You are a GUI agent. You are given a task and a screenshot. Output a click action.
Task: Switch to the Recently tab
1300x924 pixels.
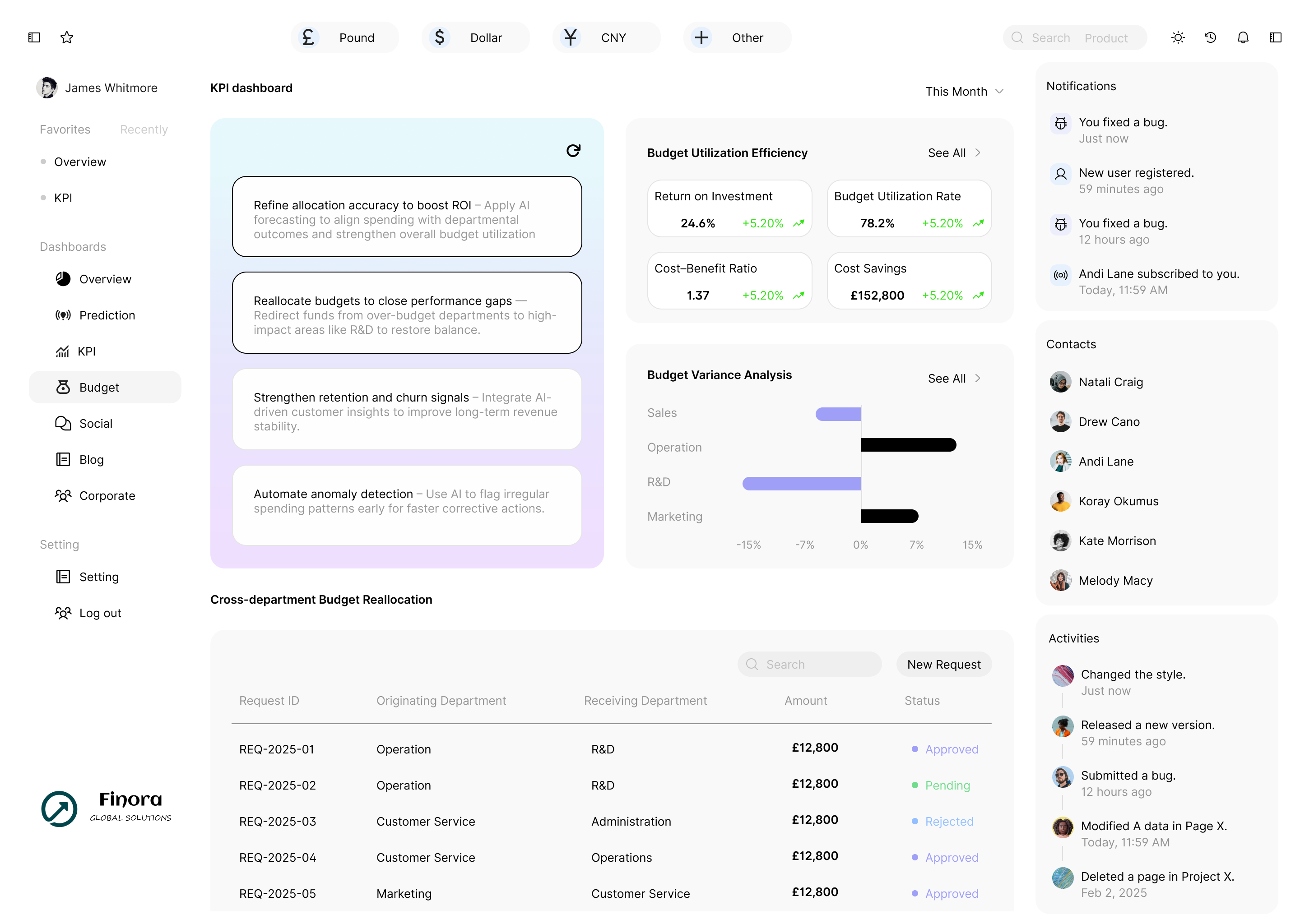pyautogui.click(x=144, y=130)
